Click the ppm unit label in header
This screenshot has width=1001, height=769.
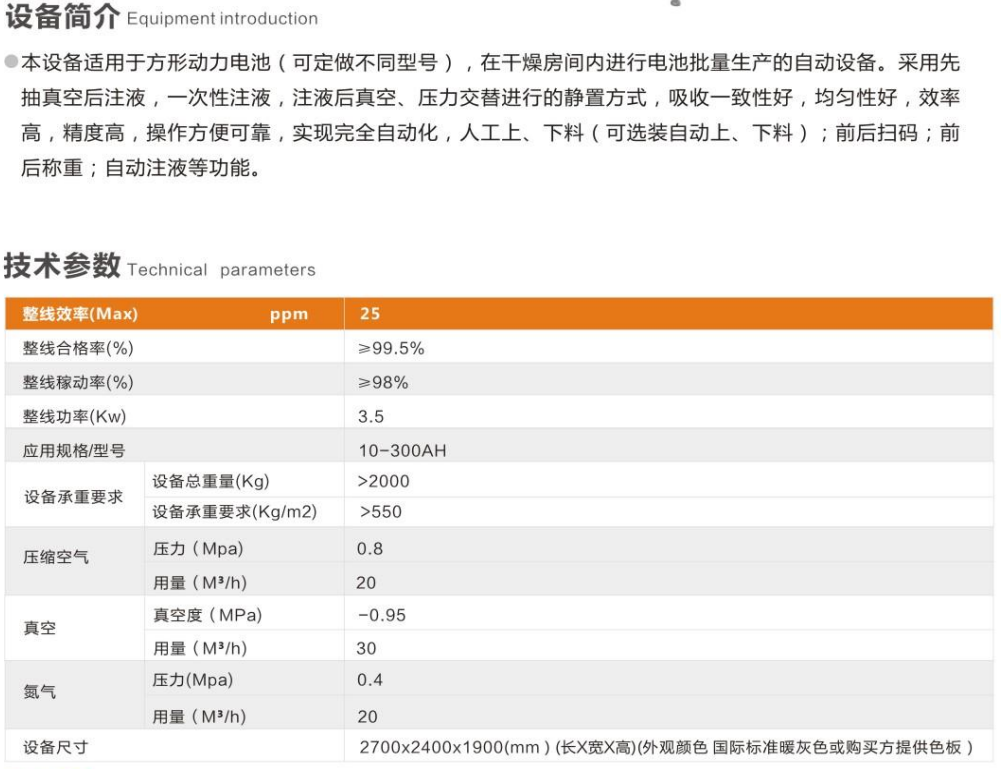(288, 315)
